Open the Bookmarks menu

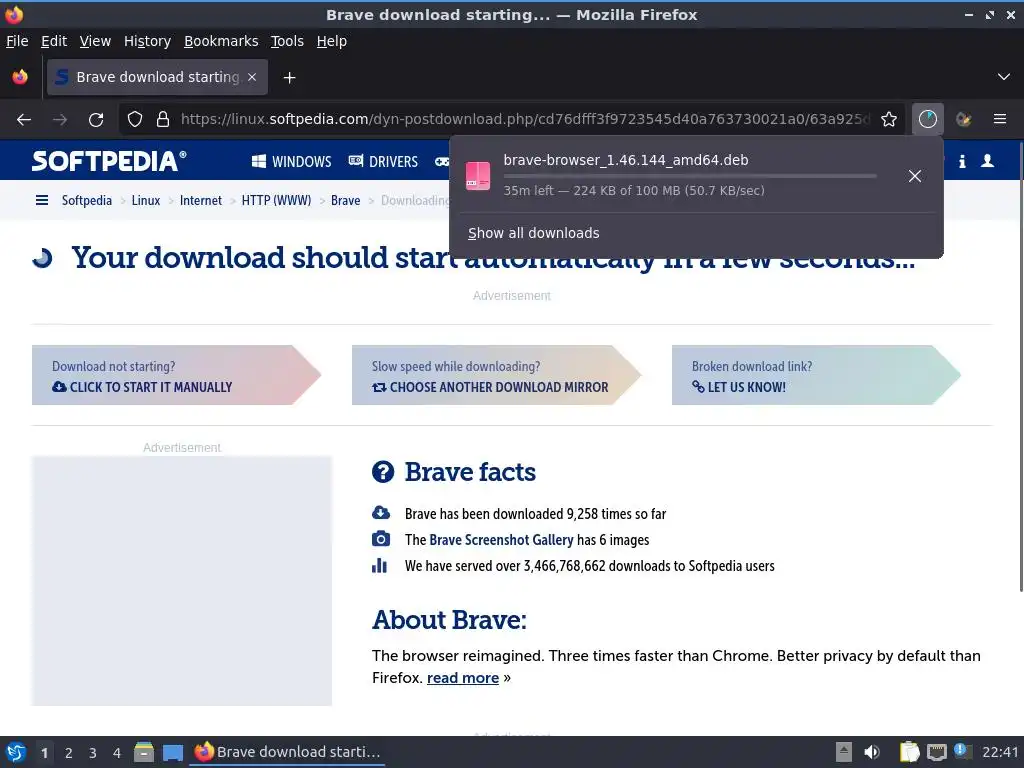(x=221, y=41)
